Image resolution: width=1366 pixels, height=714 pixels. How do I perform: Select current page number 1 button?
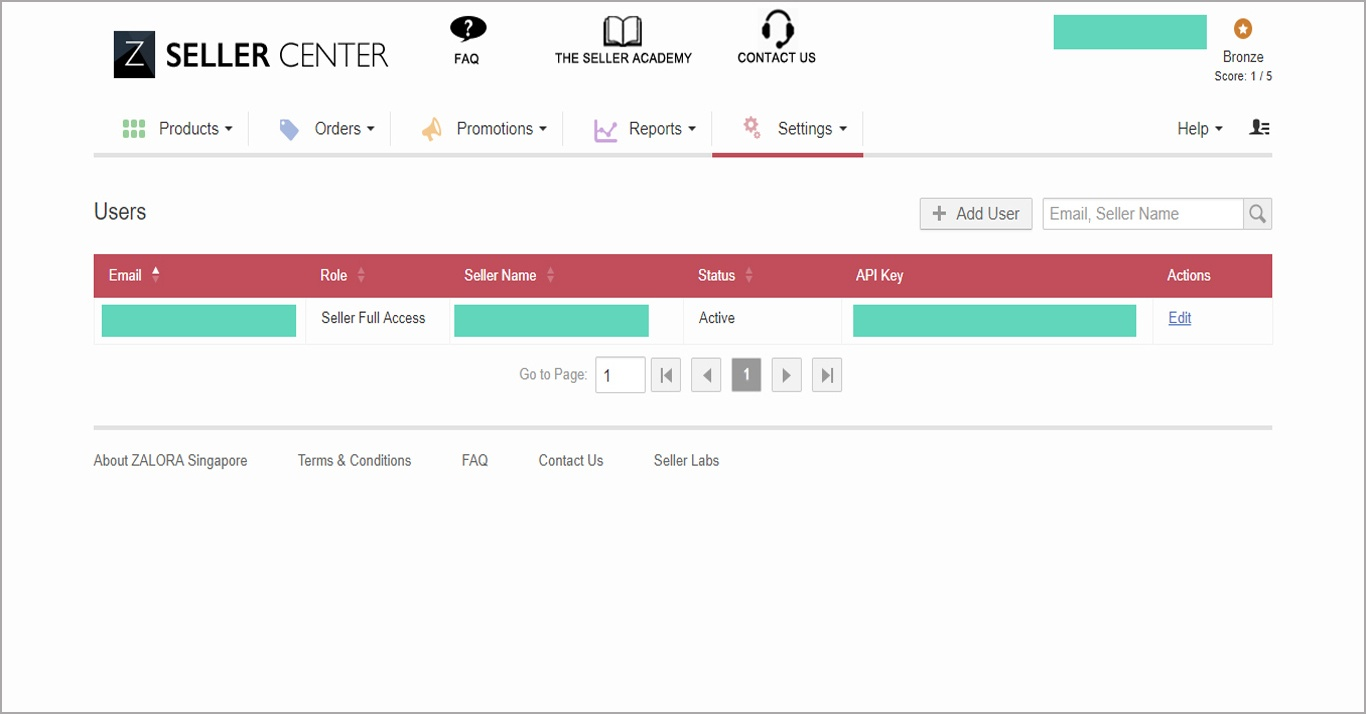point(746,375)
